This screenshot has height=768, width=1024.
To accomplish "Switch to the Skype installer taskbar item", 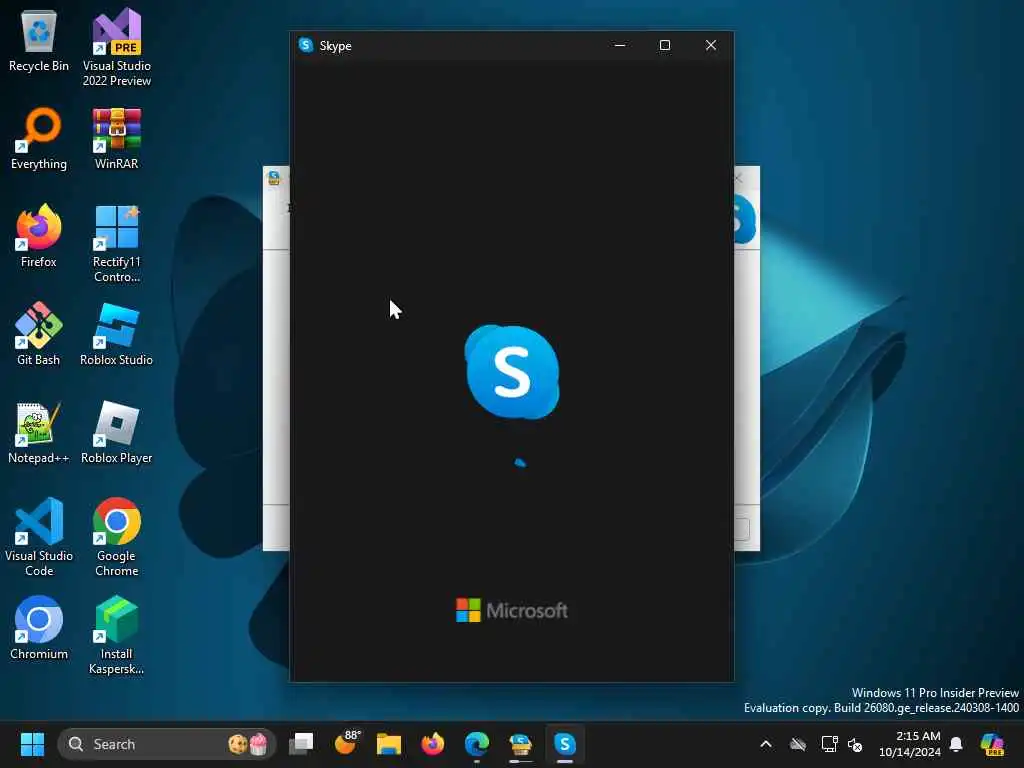I will pos(520,744).
